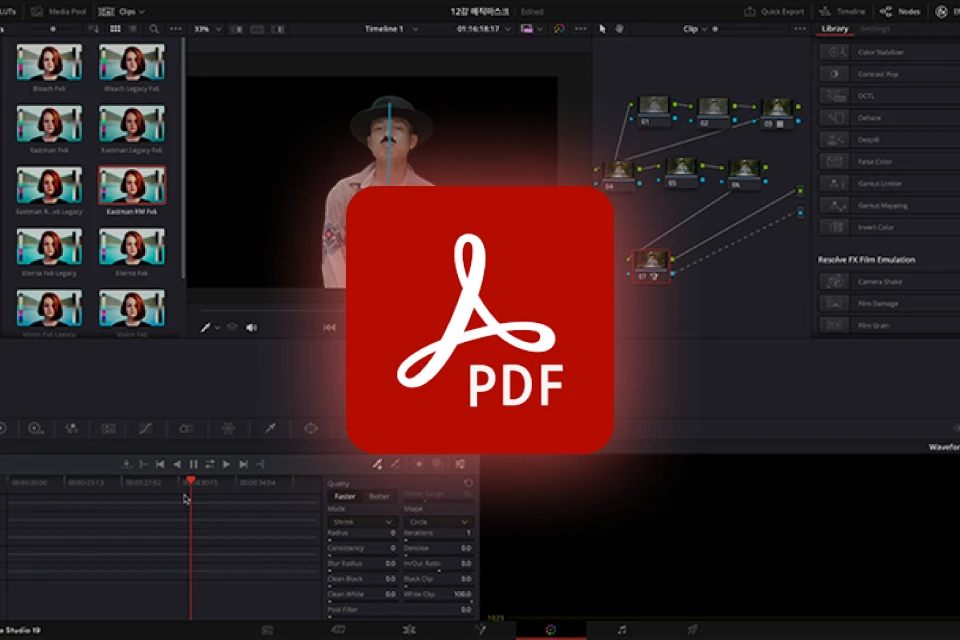Choose the Camera Shake effect

(889, 282)
